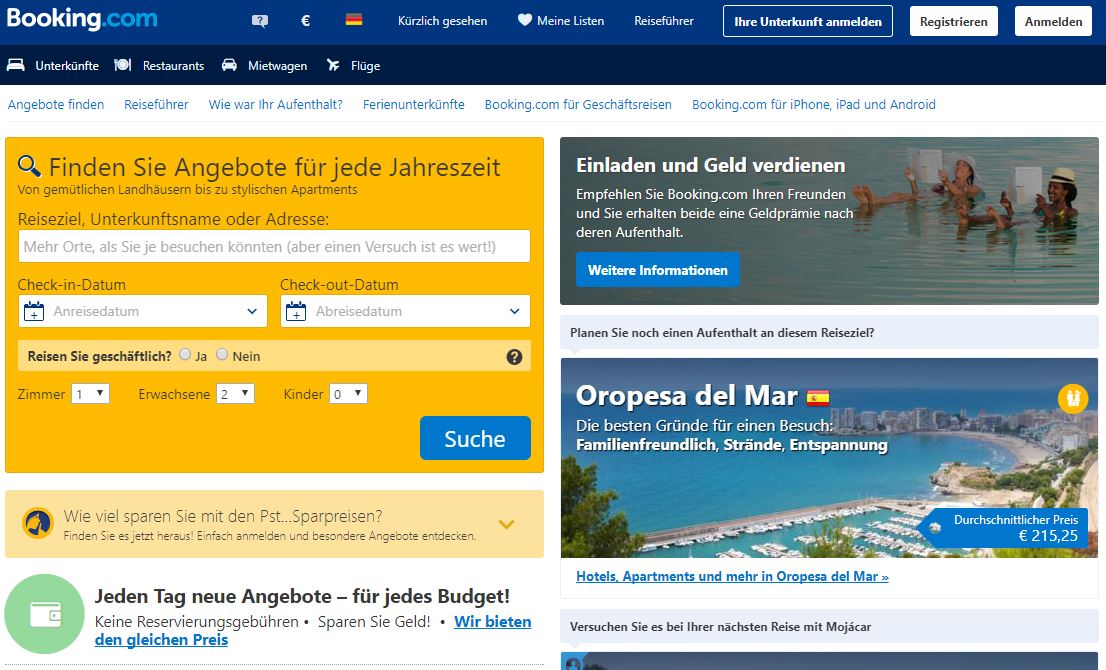
Task: Open Hotels, Apartments in Oropesa del Mar link
Action: [732, 576]
